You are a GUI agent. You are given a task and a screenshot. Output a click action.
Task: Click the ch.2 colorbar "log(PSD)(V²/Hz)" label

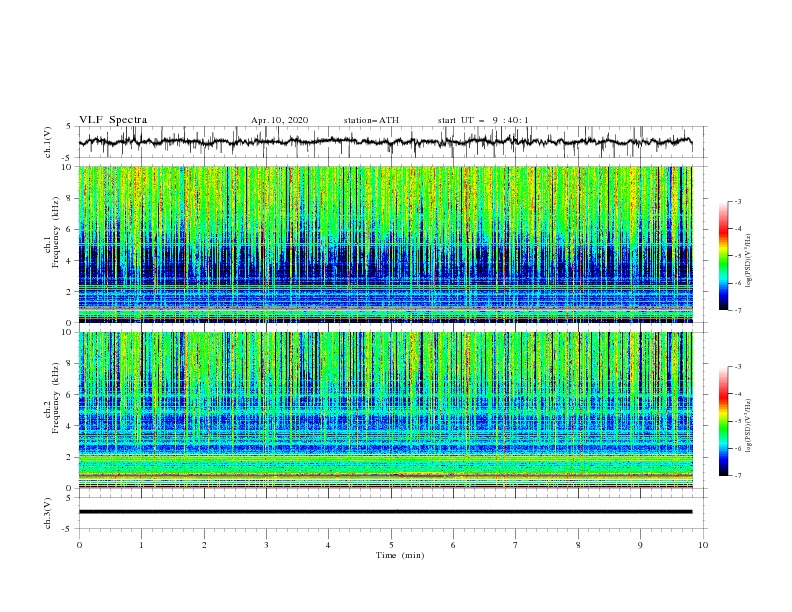749,425
